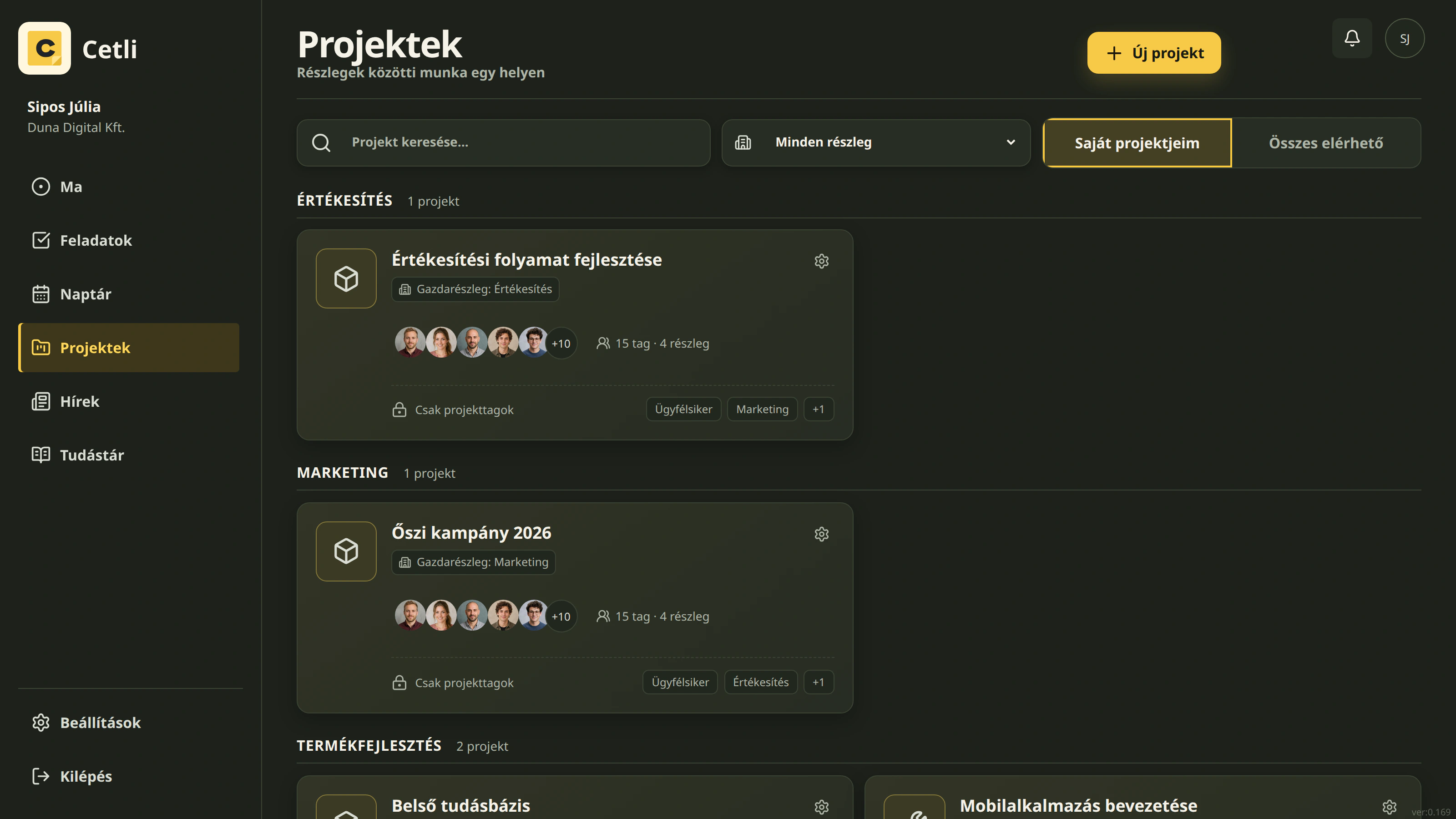Click +10 avatar overflow in Őszi kampány card
1456x819 pixels.
pyautogui.click(x=561, y=616)
